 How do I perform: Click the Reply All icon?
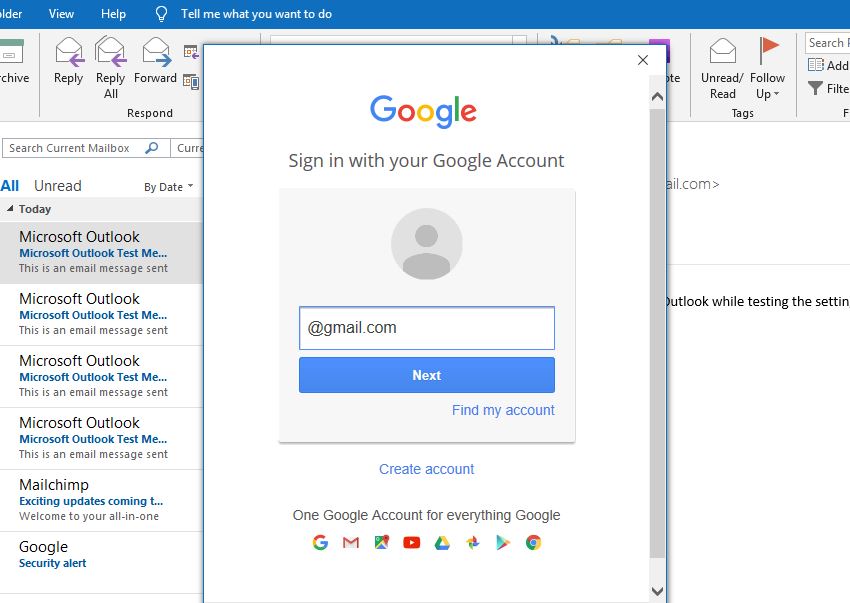coord(111,52)
